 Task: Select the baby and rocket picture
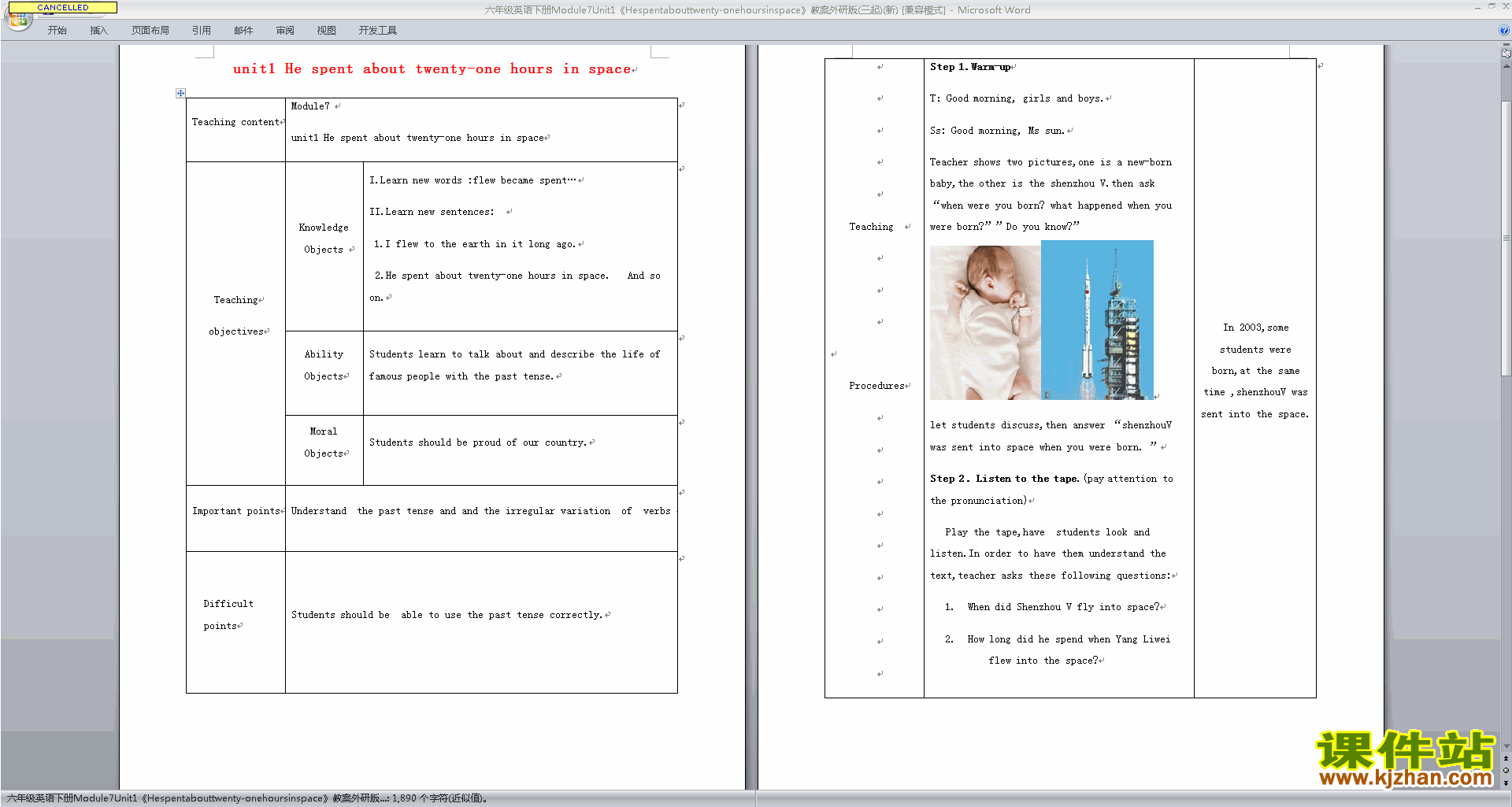1041,320
